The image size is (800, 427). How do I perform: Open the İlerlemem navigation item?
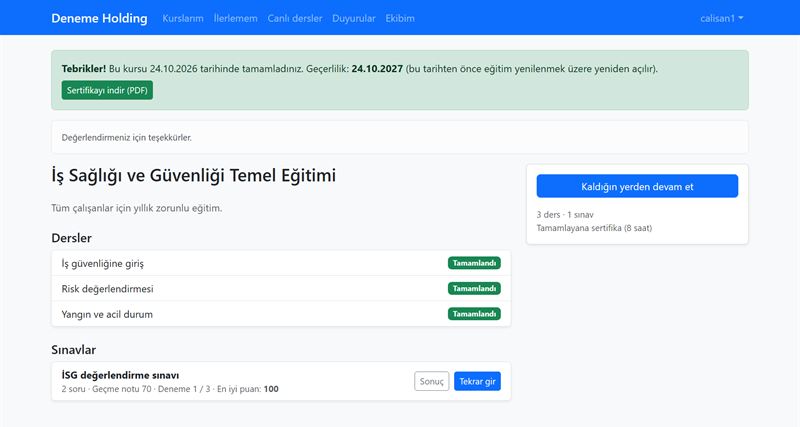pyautogui.click(x=235, y=18)
